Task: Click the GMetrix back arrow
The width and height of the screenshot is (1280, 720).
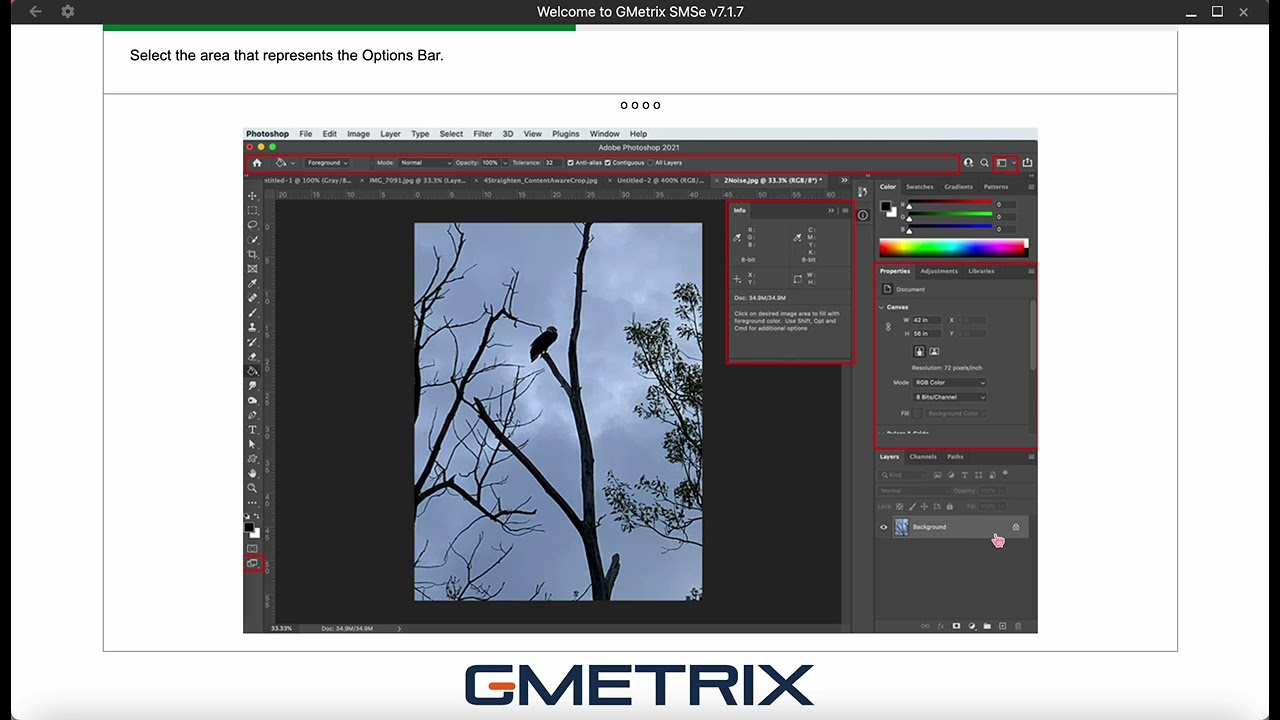Action: 35,12
